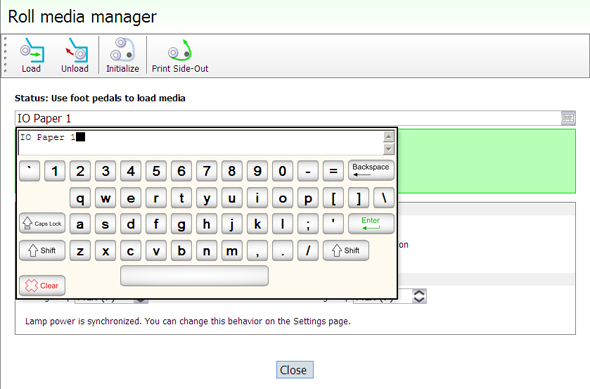Adjust the lamp power stepper arrows
This screenshot has width=590, height=389.
click(x=419, y=296)
